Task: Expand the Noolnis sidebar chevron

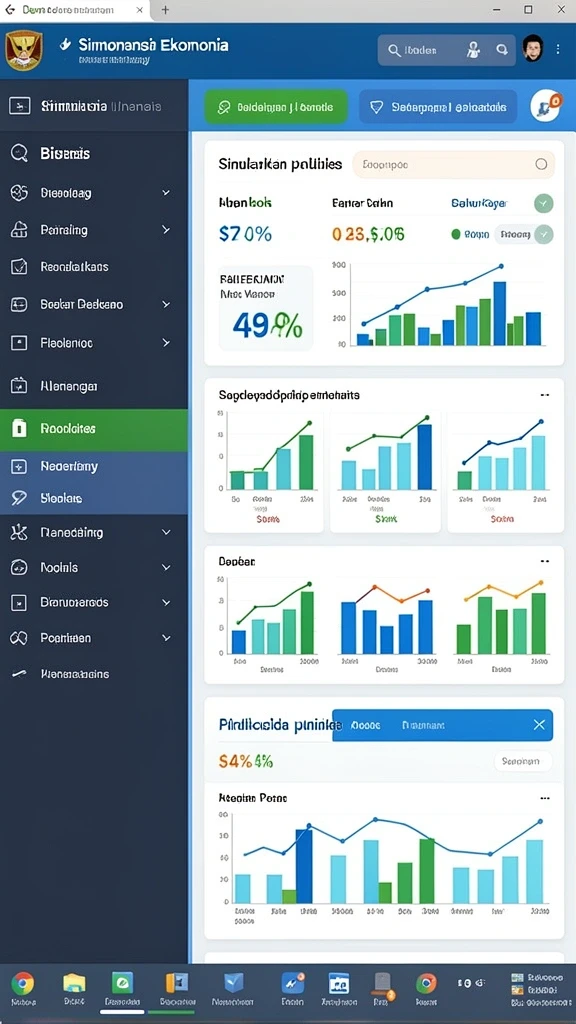Action: (166, 568)
